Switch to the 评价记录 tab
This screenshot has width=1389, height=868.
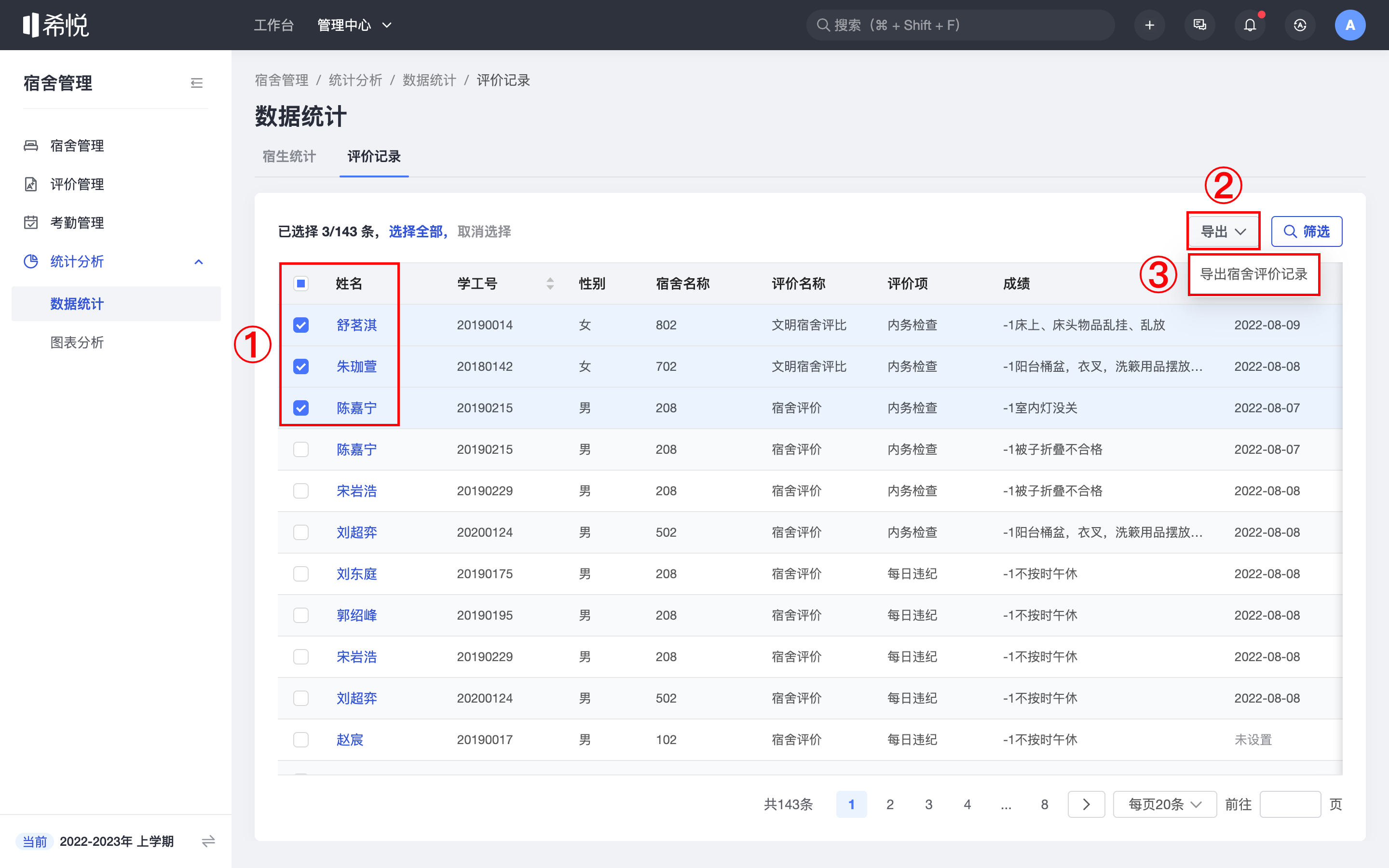click(374, 156)
